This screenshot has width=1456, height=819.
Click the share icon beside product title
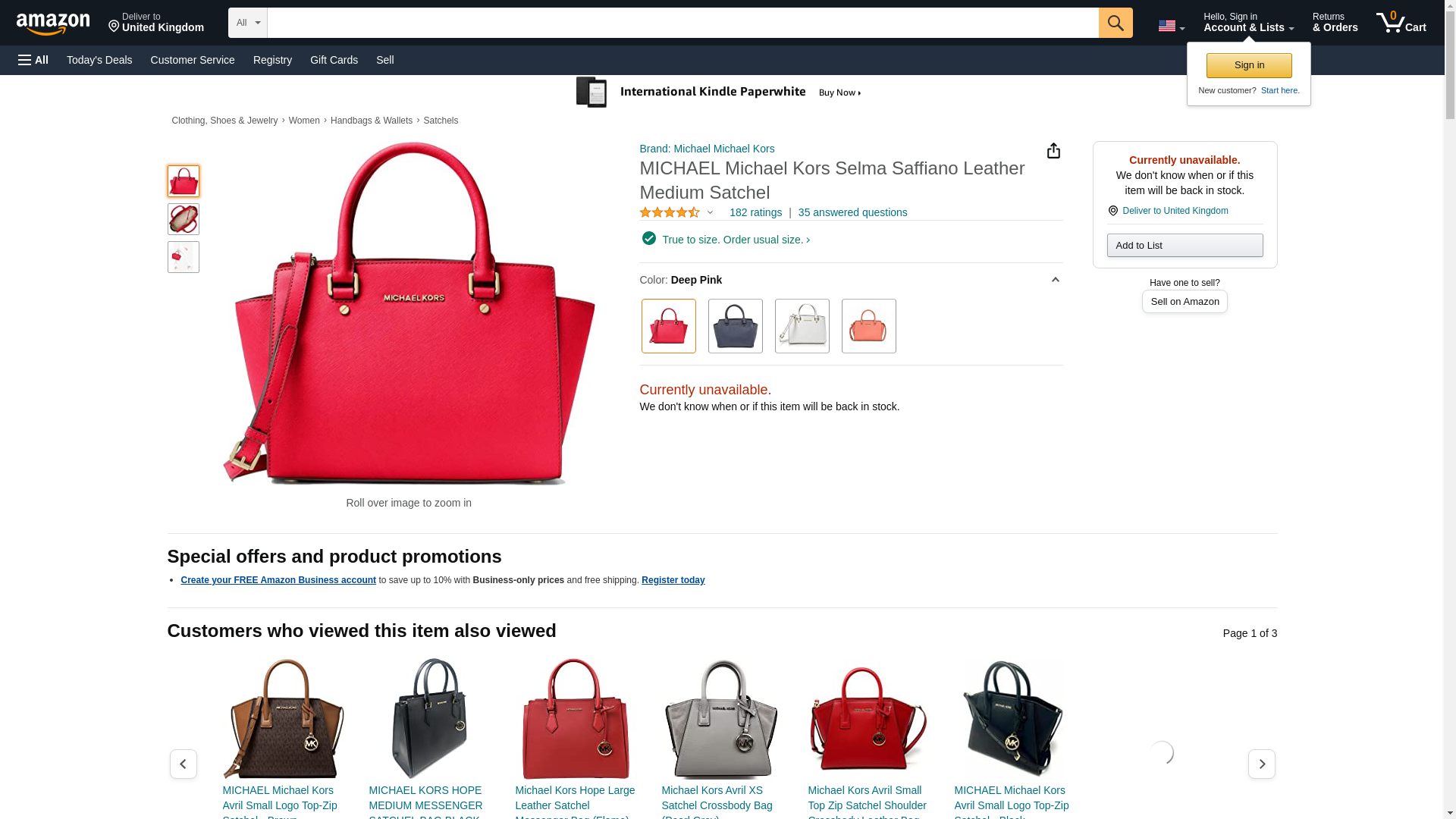[1053, 151]
